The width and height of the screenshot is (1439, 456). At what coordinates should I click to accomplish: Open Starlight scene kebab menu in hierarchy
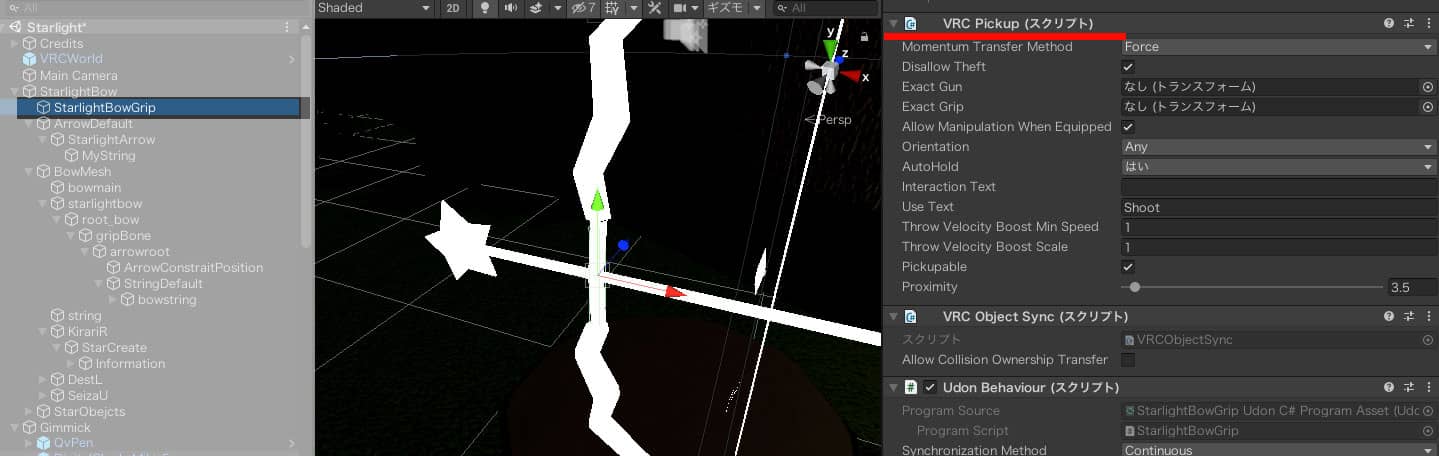(x=288, y=27)
